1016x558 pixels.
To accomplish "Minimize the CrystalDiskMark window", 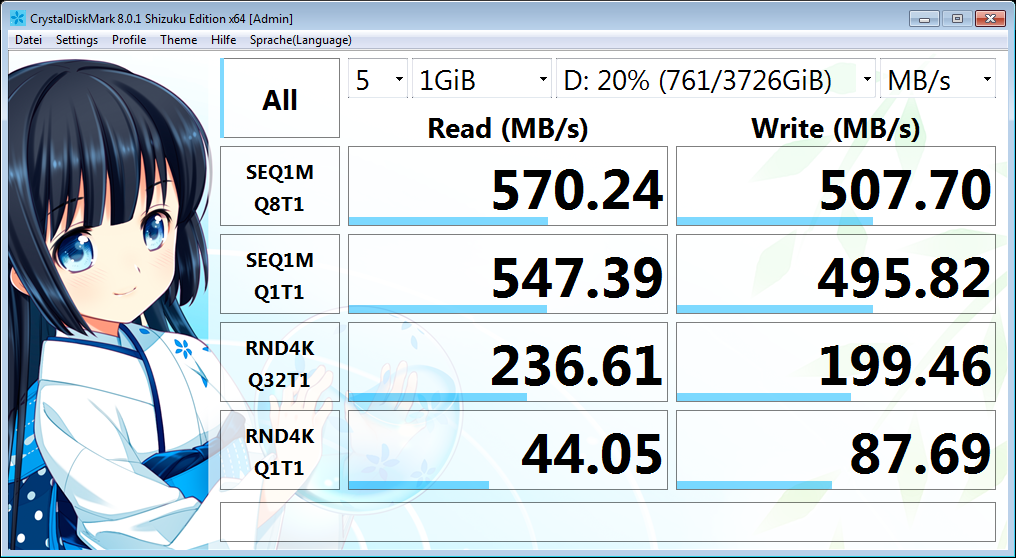I will (925, 19).
